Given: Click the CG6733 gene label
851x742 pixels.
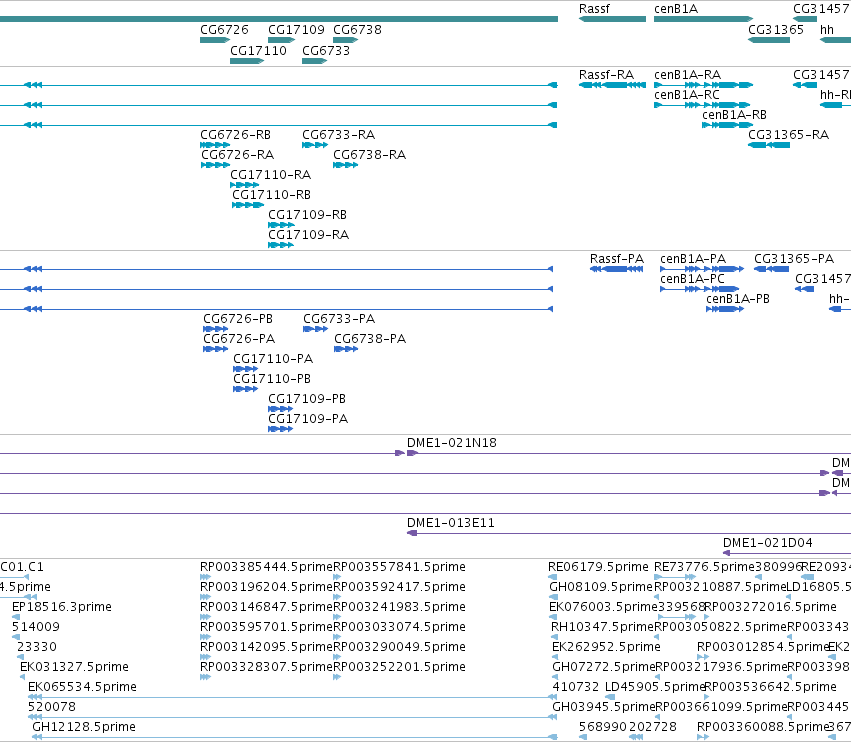Looking at the screenshot, I should 326,50.
